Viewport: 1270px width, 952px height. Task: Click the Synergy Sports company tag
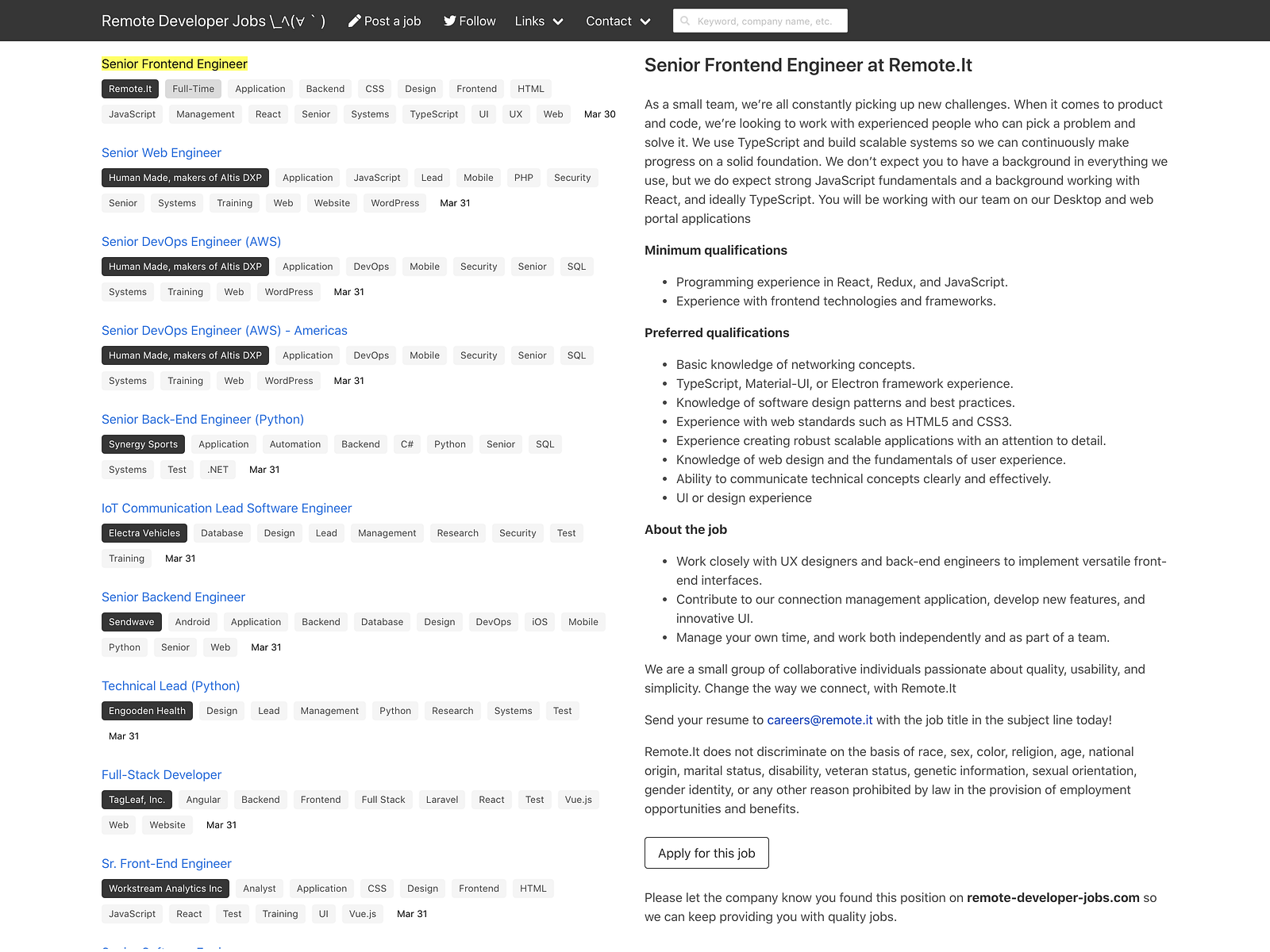coord(143,444)
